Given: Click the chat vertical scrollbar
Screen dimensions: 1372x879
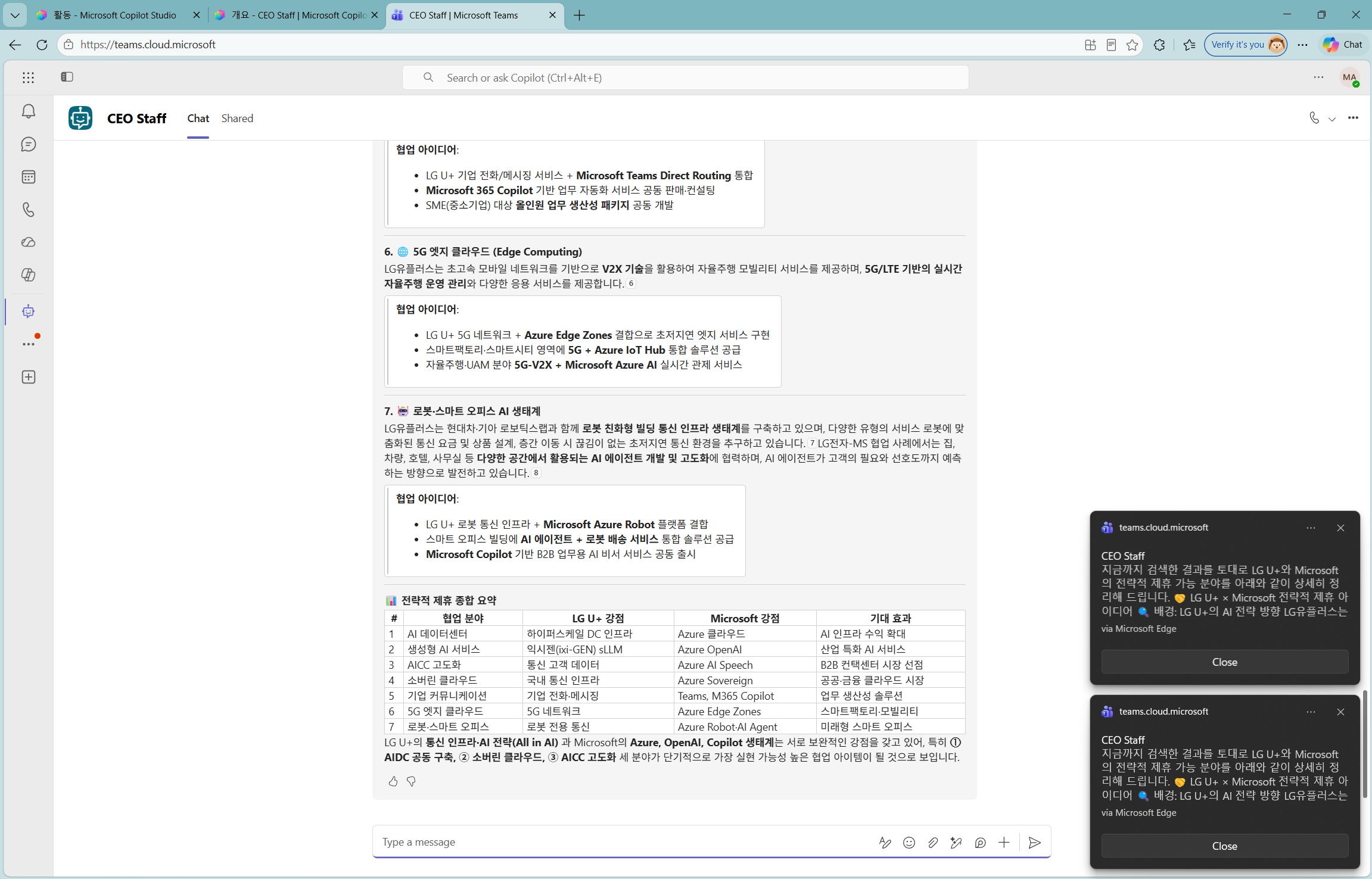Looking at the screenshot, I should click(x=1365, y=744).
